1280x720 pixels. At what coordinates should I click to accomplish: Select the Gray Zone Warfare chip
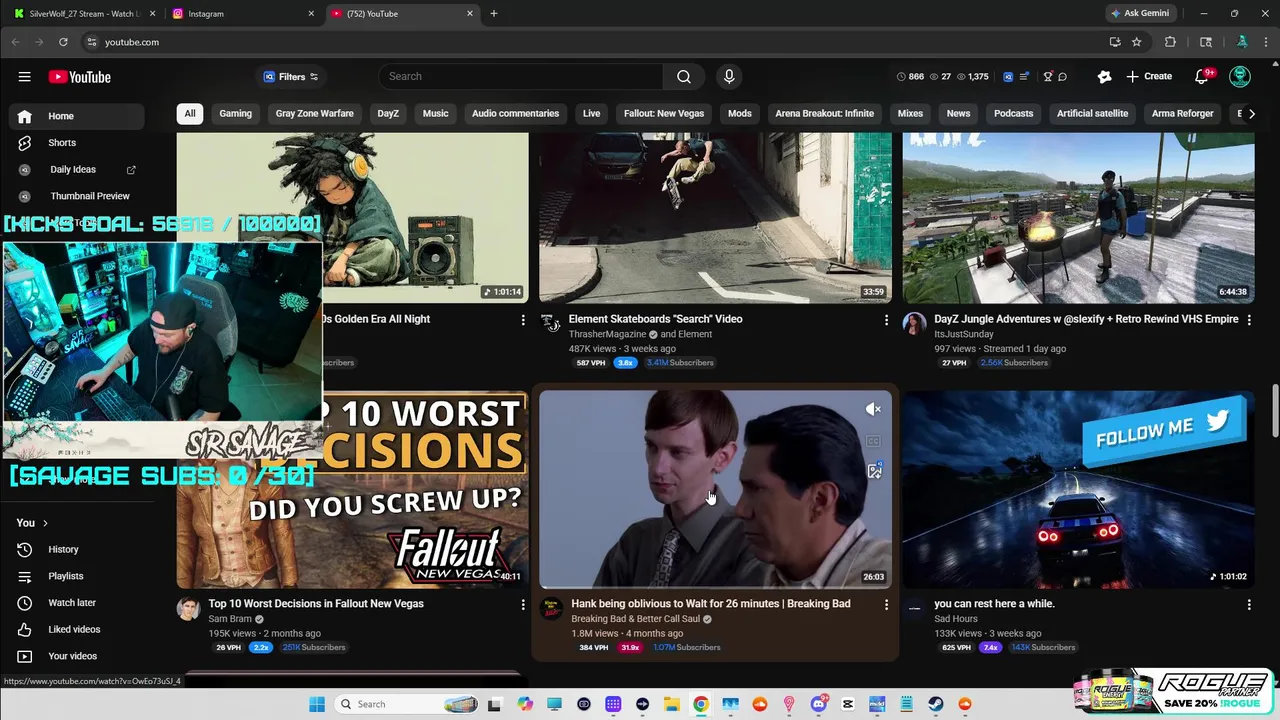click(315, 113)
